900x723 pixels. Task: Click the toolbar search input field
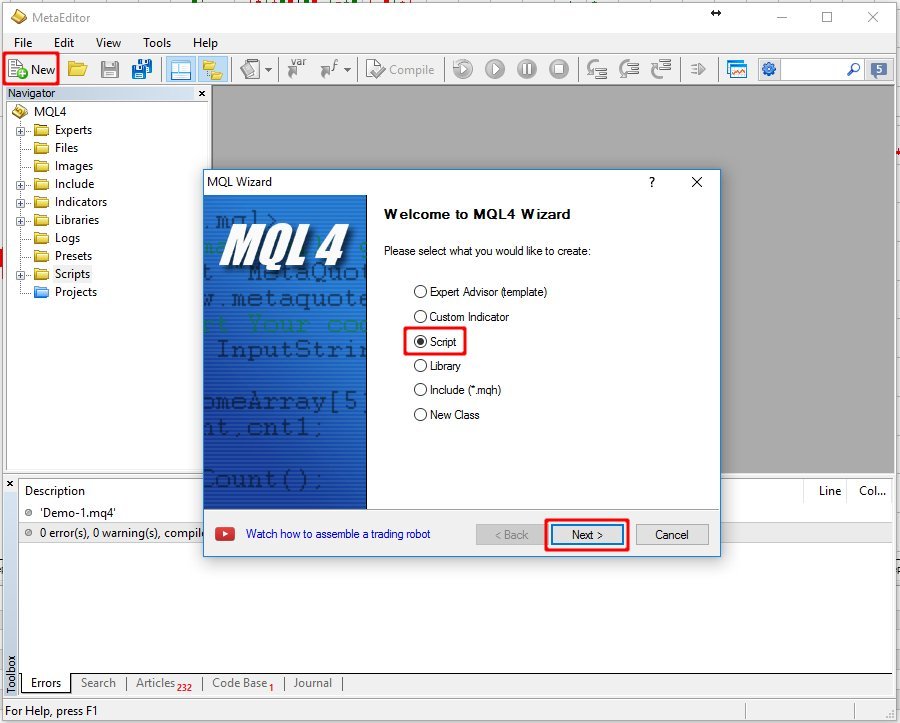pos(812,69)
